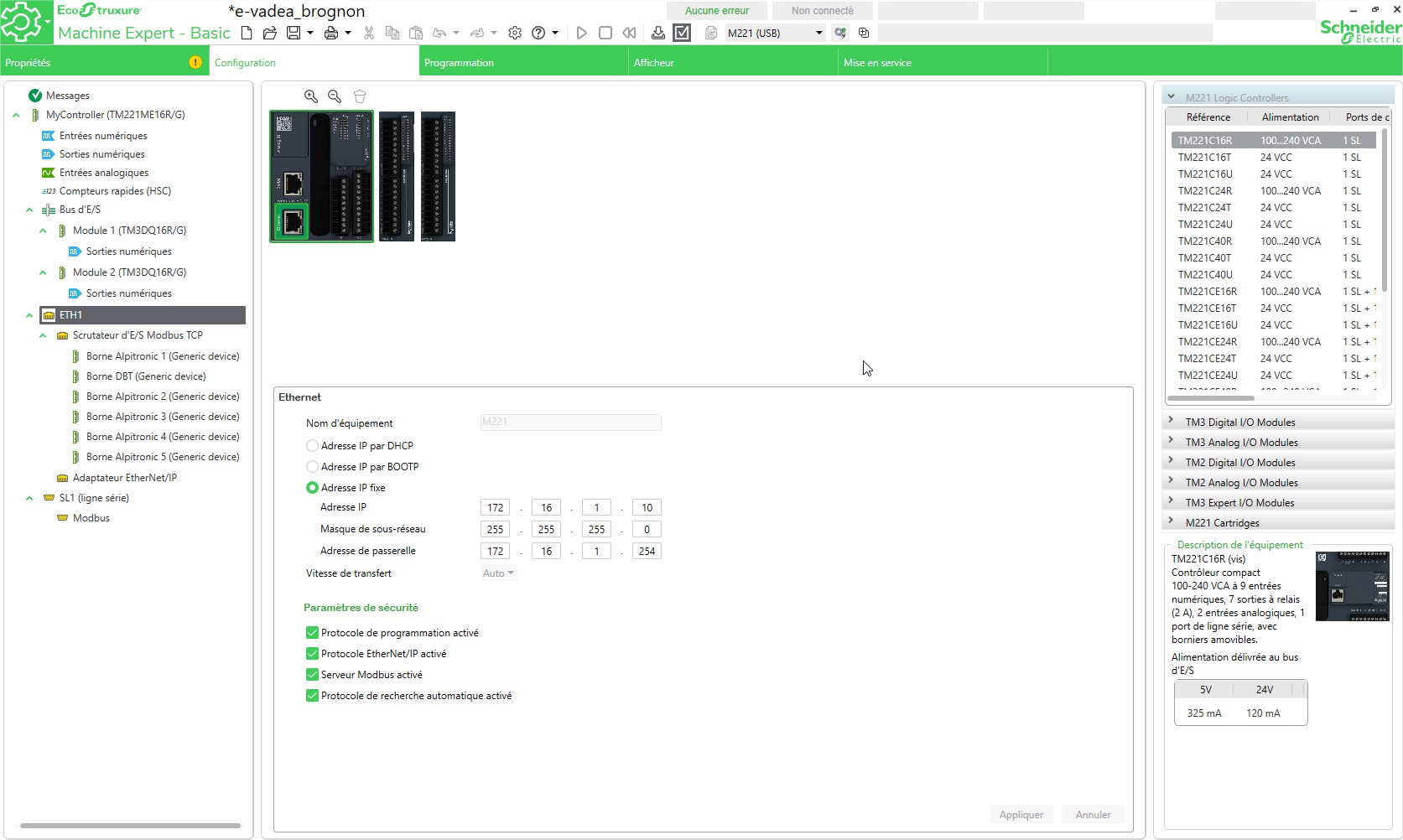Switch to the Programmation tab
The width and height of the screenshot is (1403, 840).
point(459,63)
